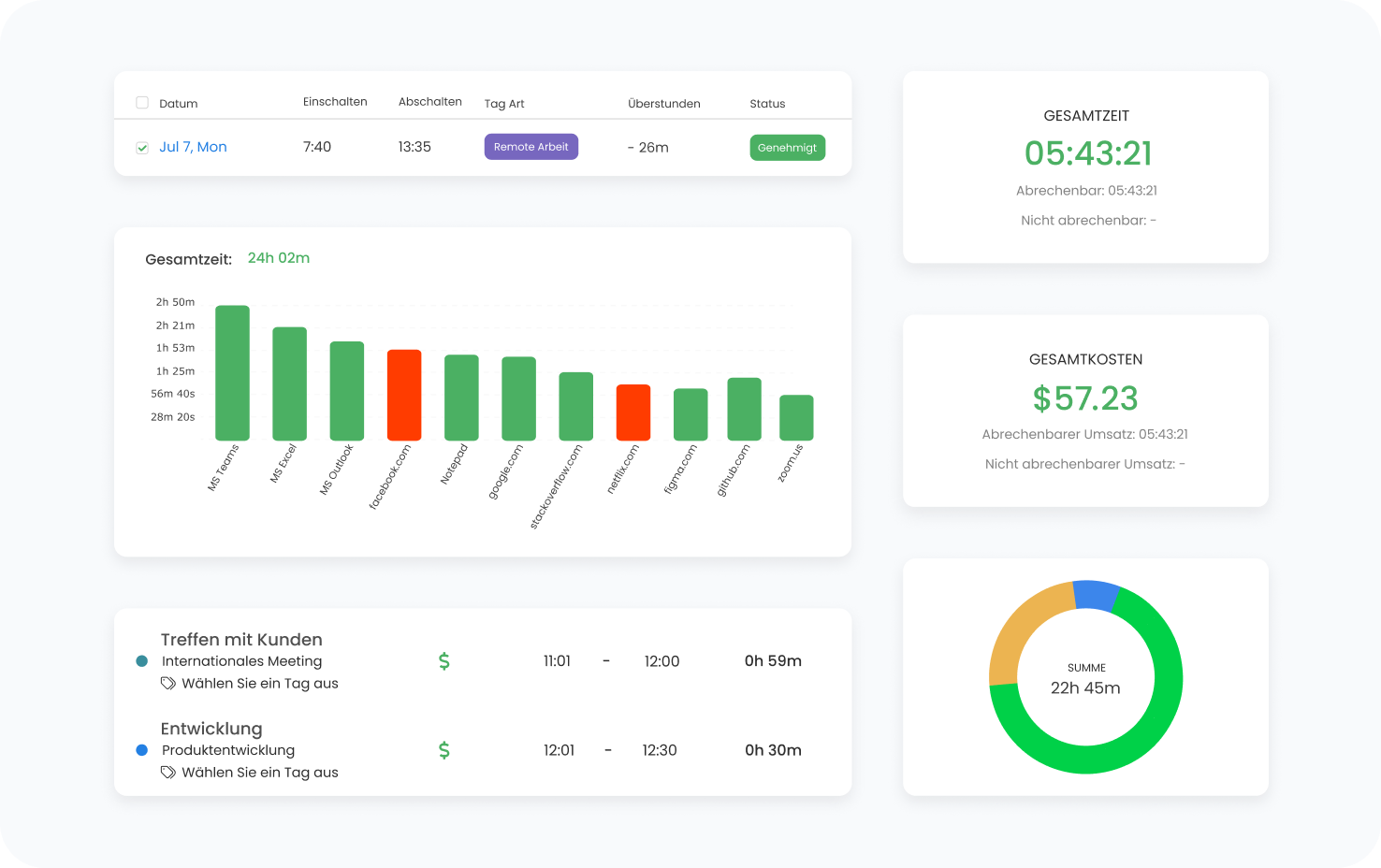The image size is (1381, 868).
Task: Click blue project dot beside Produktentwicklung
Action: (x=142, y=750)
